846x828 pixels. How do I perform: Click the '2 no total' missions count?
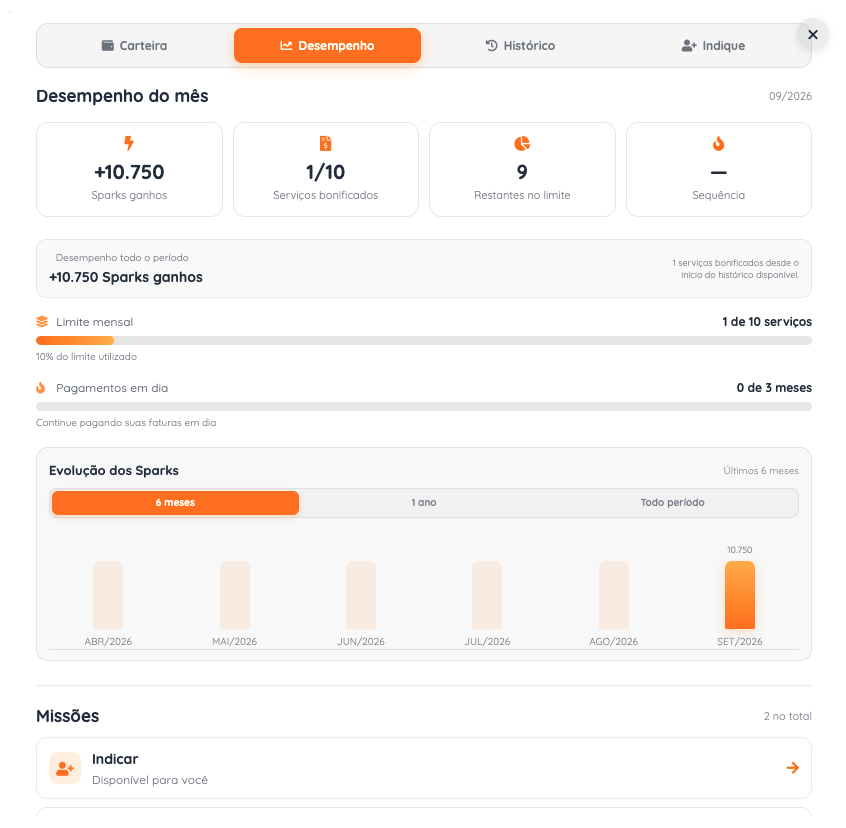(x=787, y=716)
